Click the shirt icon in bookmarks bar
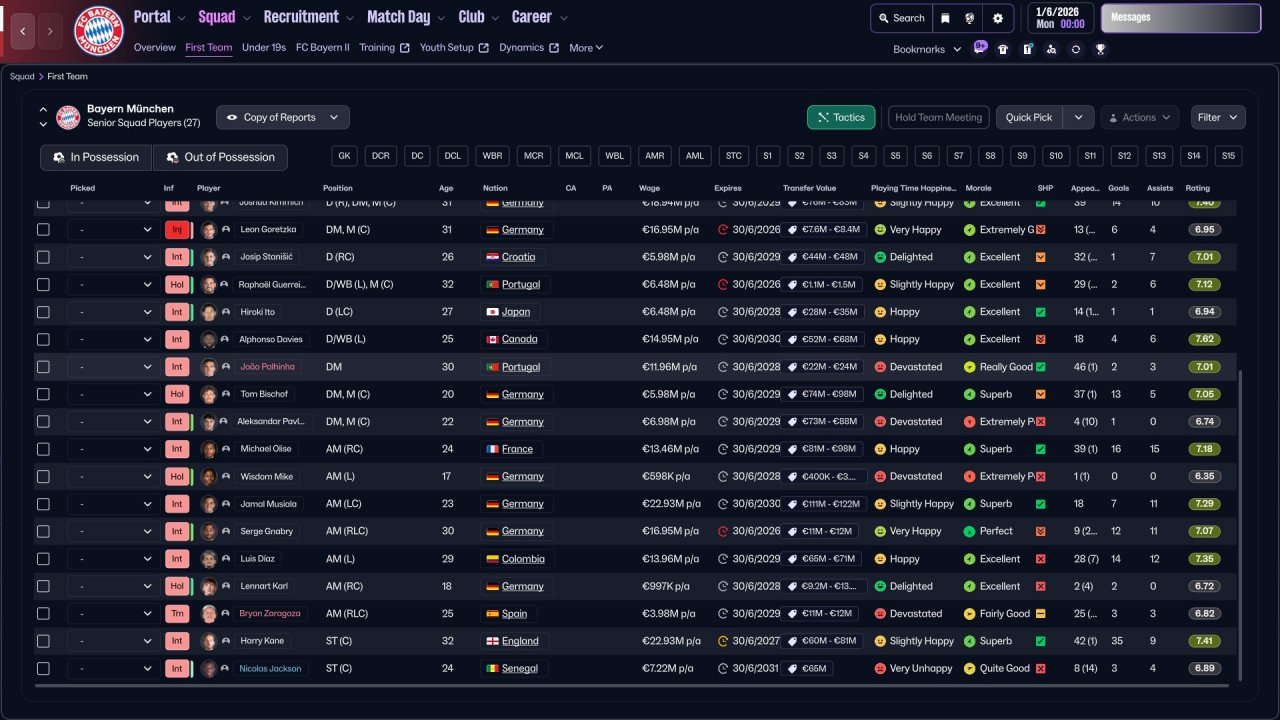Screen dimensions: 1280x720 [1003, 49]
